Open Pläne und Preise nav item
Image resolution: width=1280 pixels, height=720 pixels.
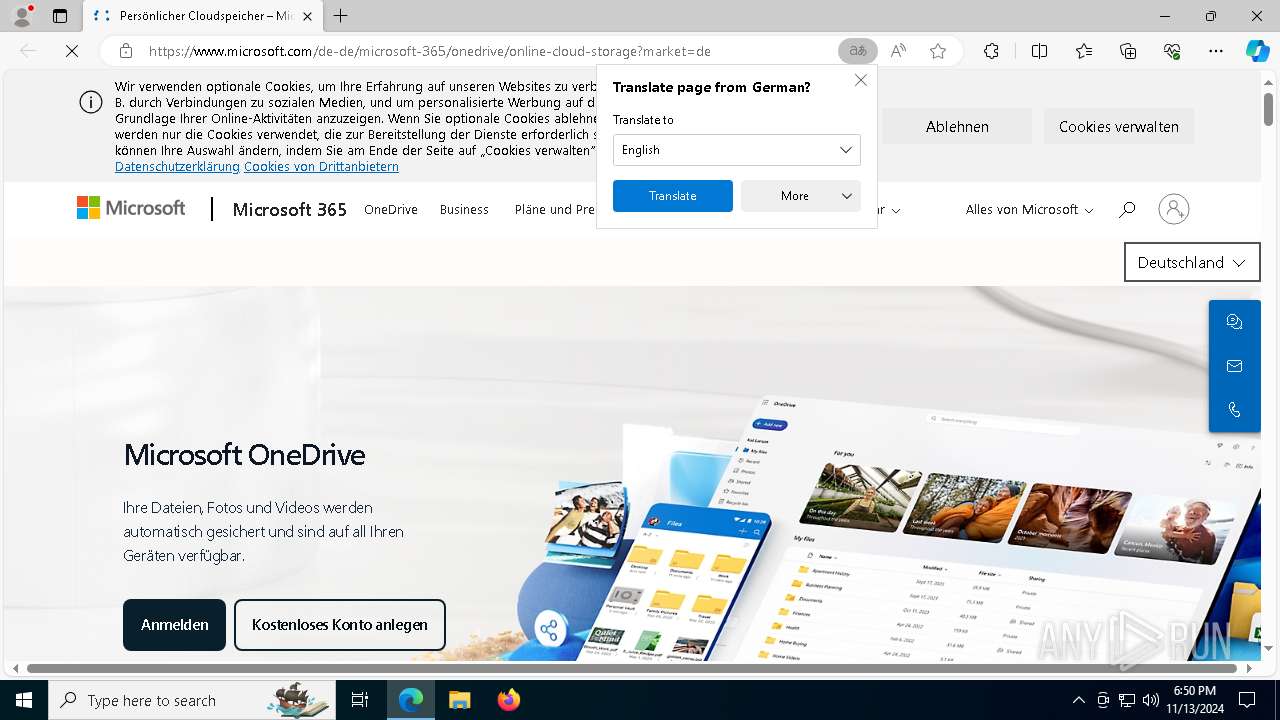pos(555,209)
